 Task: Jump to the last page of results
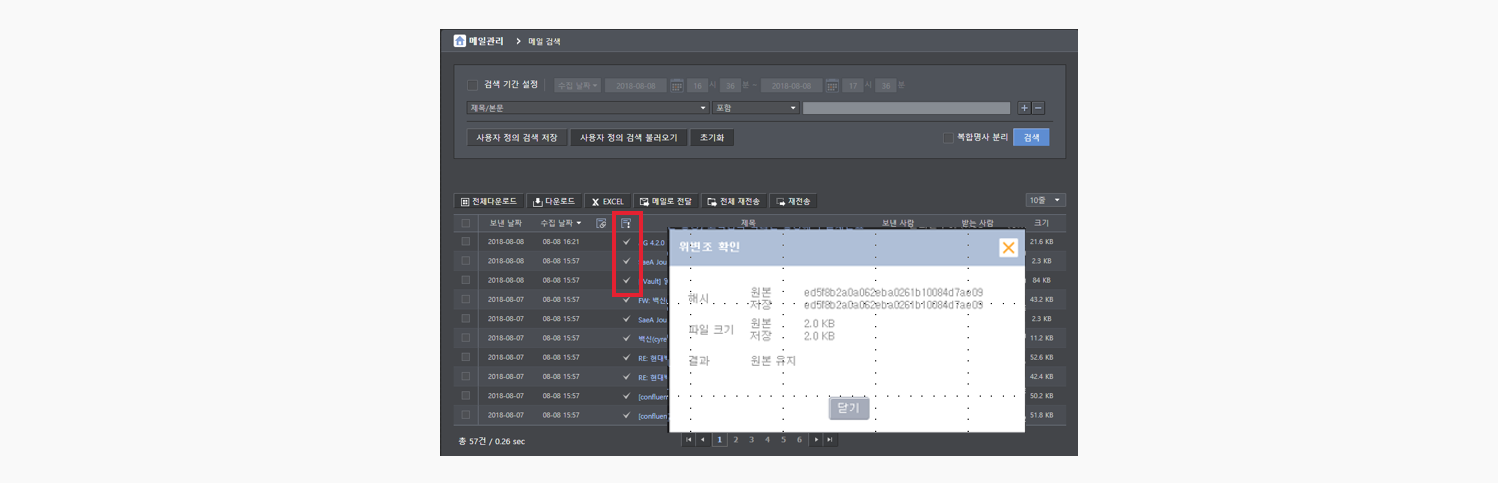point(830,439)
